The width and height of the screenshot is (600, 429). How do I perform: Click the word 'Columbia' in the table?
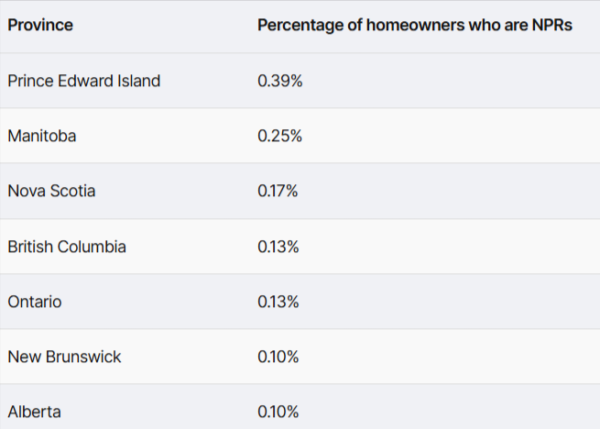pos(95,246)
